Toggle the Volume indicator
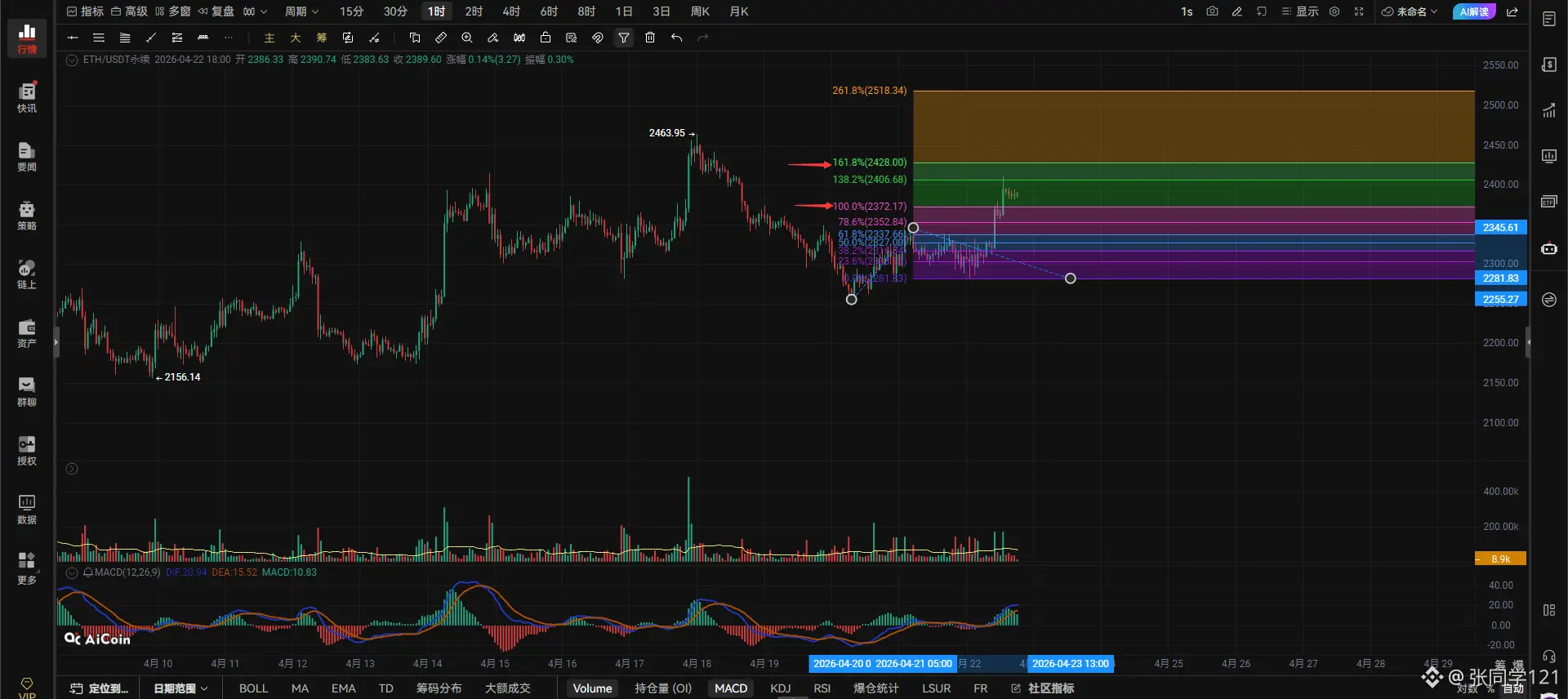 click(x=592, y=688)
